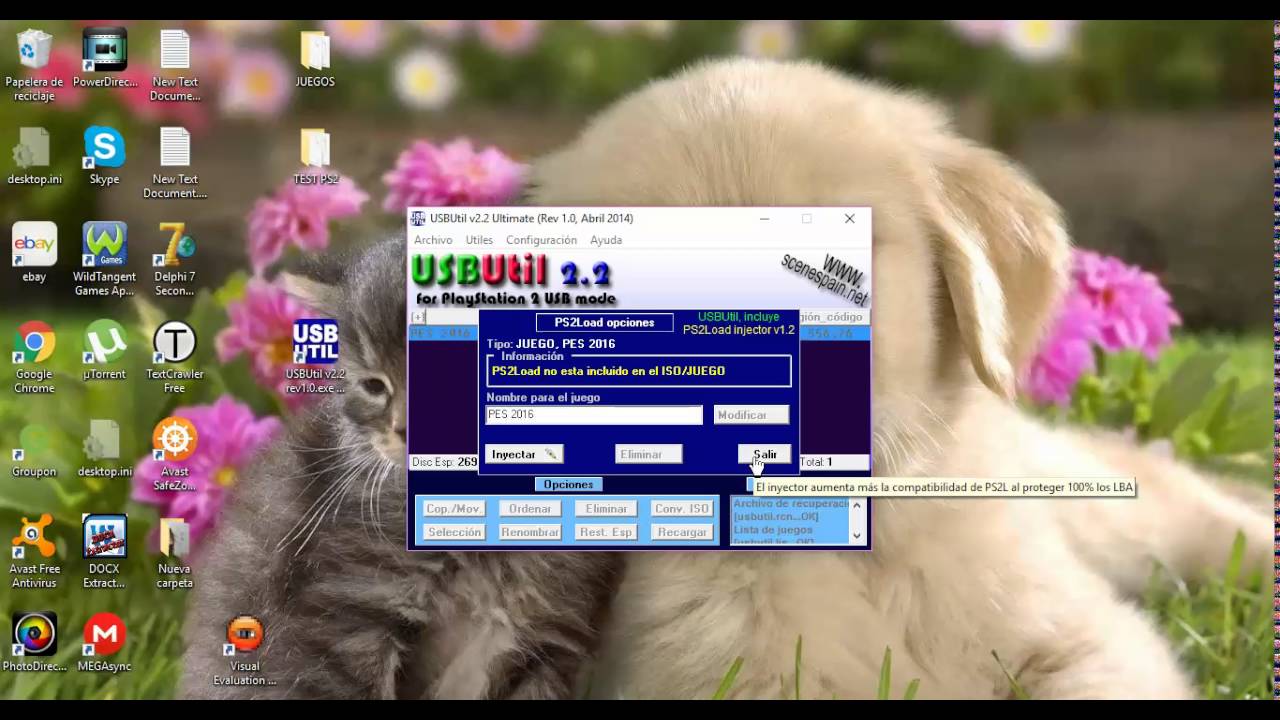1280x720 pixels.
Task: Click the 'Tipo: JUEGO, PES 2016' text
Action: point(551,344)
